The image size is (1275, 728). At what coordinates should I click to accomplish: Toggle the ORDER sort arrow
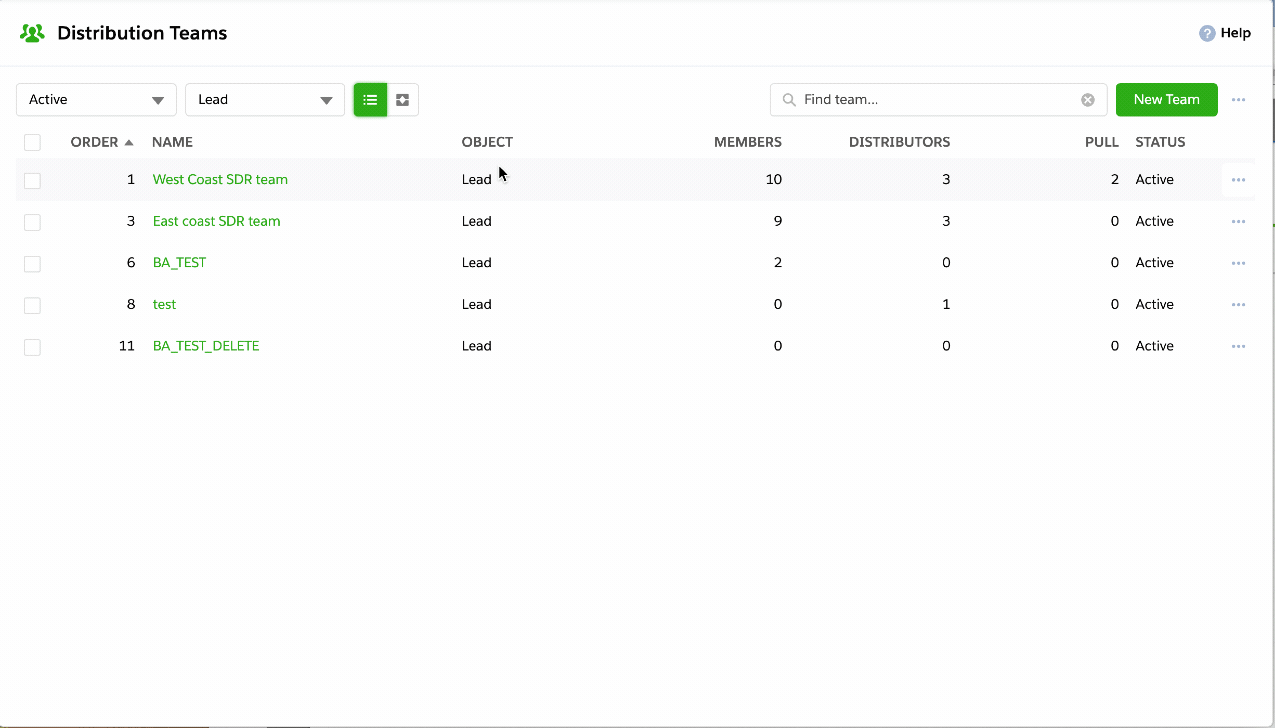[129, 142]
